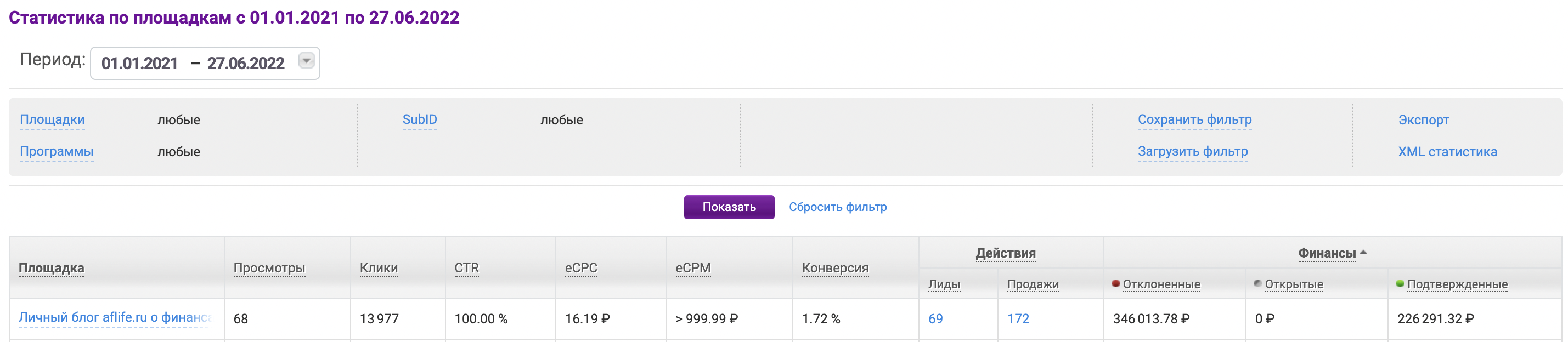The height and width of the screenshot is (342, 1568).
Task: Open XML статистика link
Action: [x=1447, y=151]
